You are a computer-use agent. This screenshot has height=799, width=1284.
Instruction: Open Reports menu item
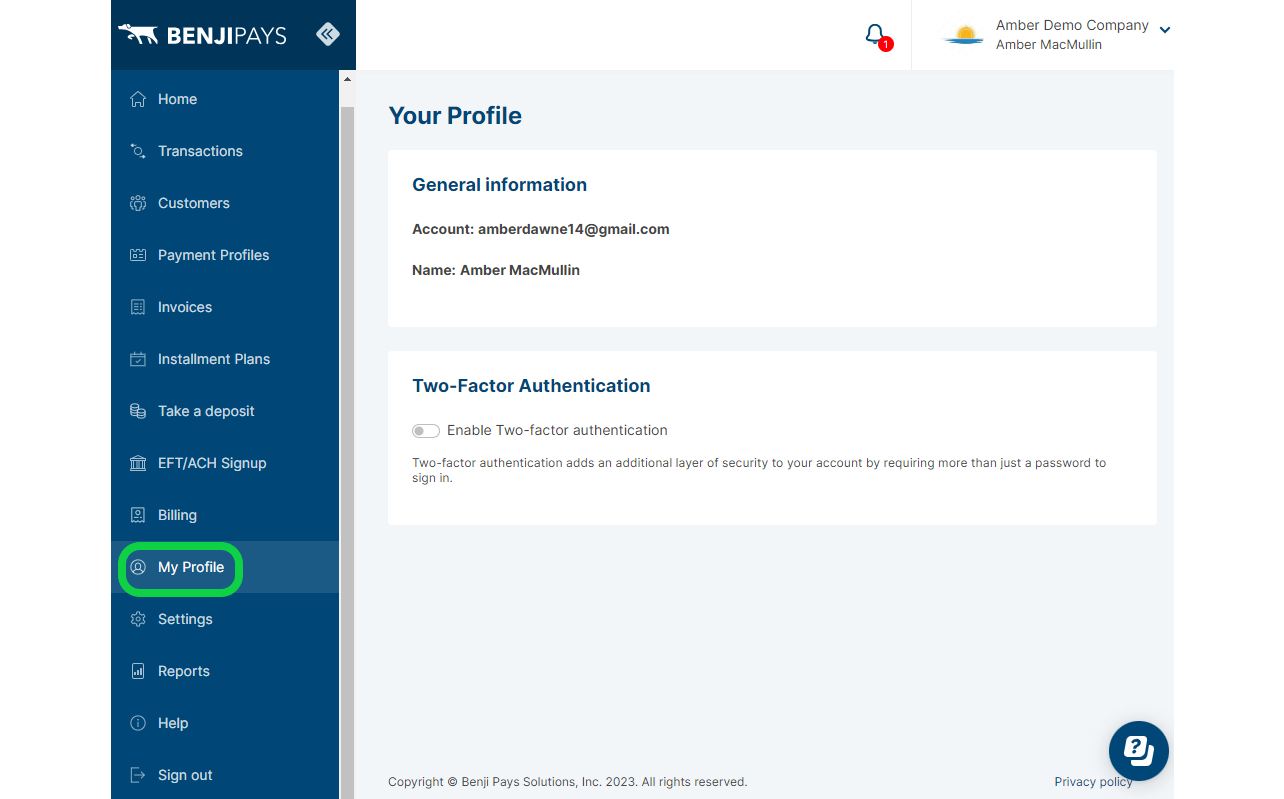tap(225, 671)
